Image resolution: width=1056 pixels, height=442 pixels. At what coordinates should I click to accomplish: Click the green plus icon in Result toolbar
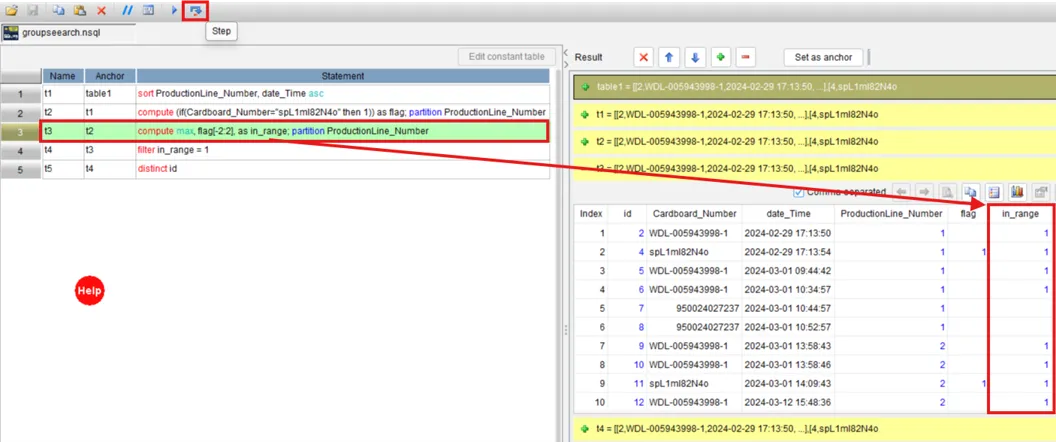[x=720, y=57]
